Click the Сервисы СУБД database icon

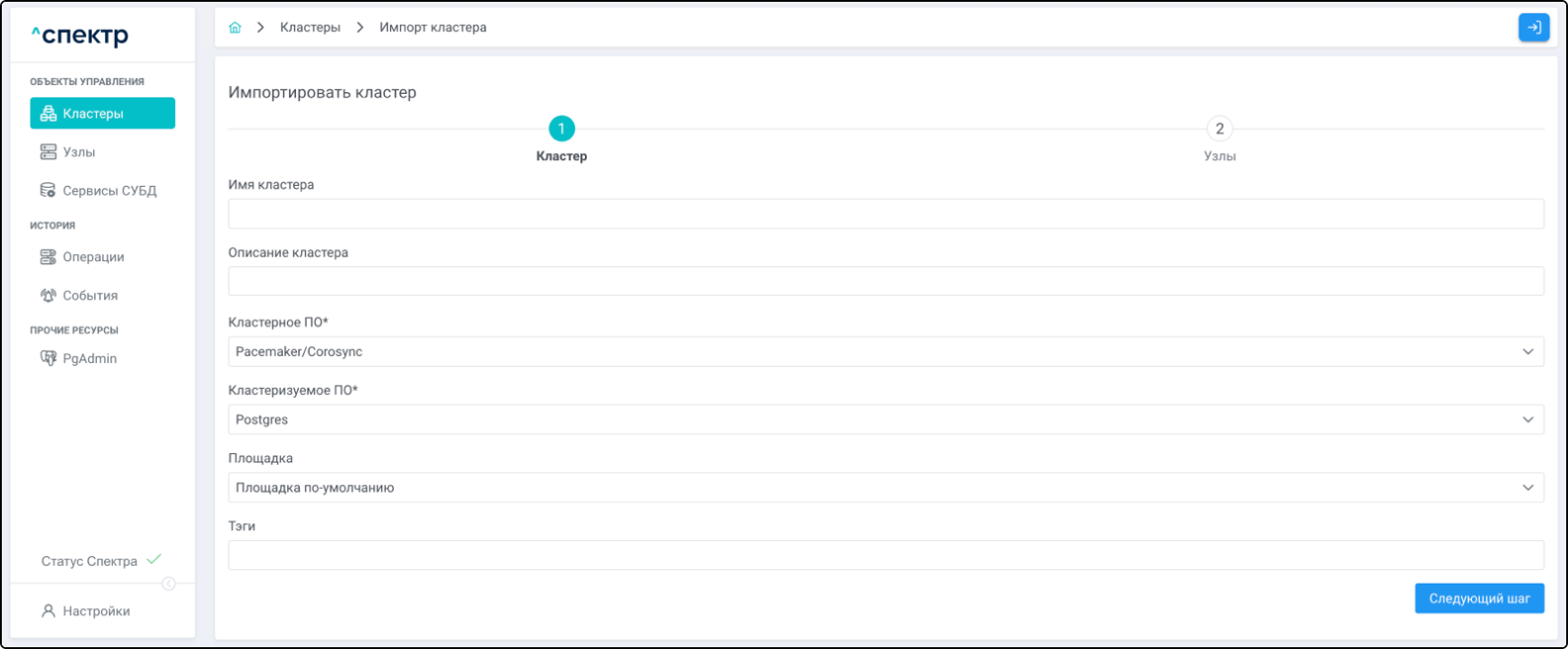point(48,191)
